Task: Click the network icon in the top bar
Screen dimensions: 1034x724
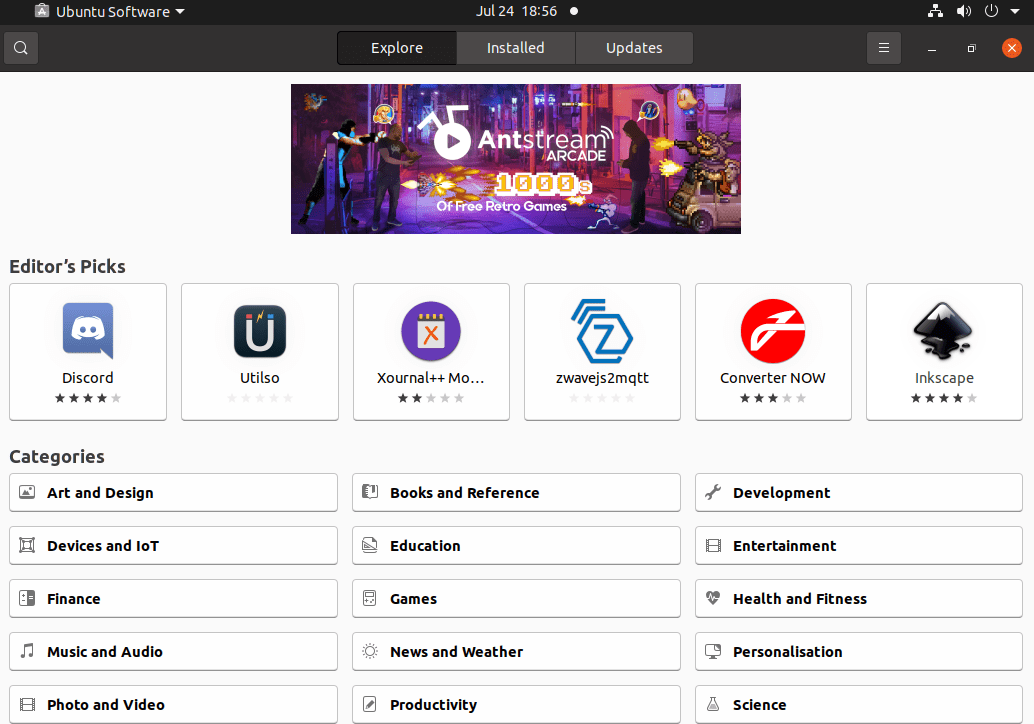Action: tap(936, 11)
